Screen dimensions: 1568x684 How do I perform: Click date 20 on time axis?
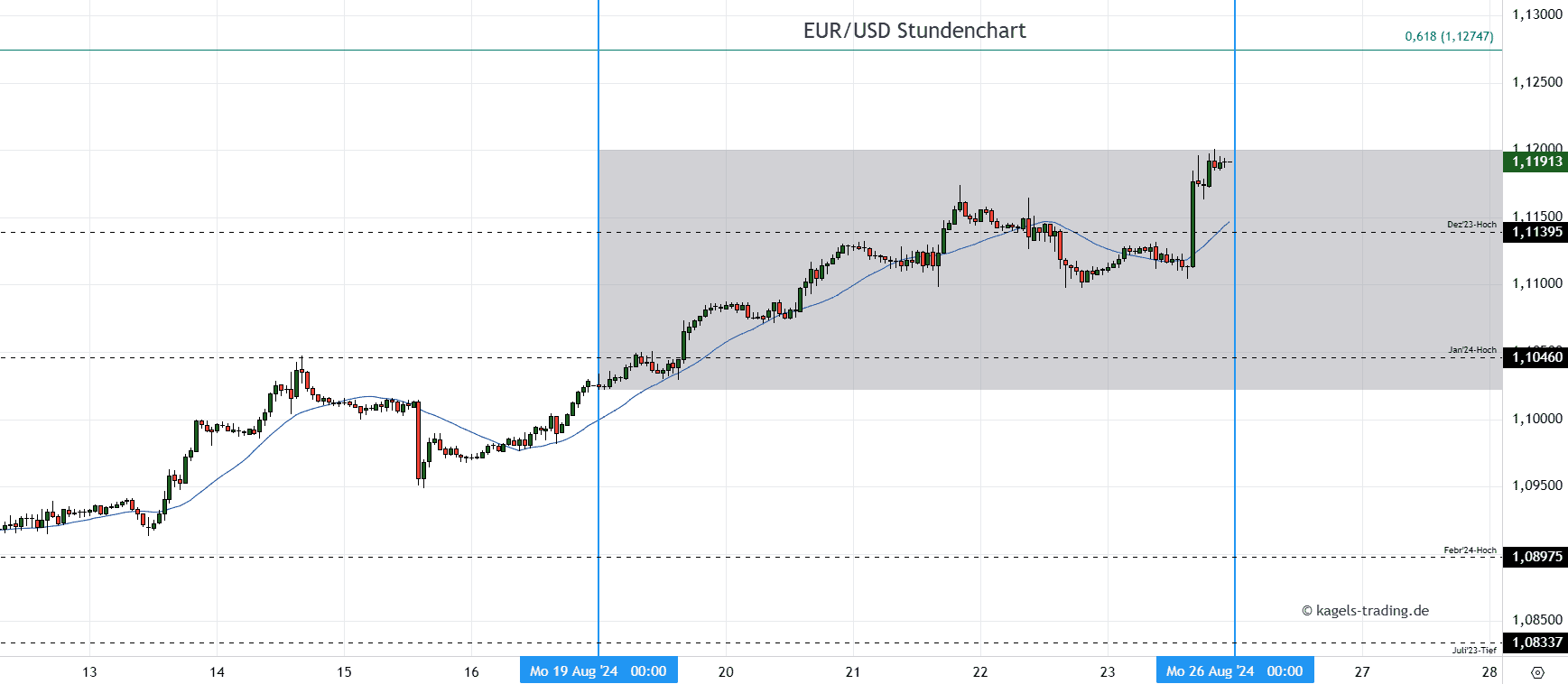[x=726, y=671]
